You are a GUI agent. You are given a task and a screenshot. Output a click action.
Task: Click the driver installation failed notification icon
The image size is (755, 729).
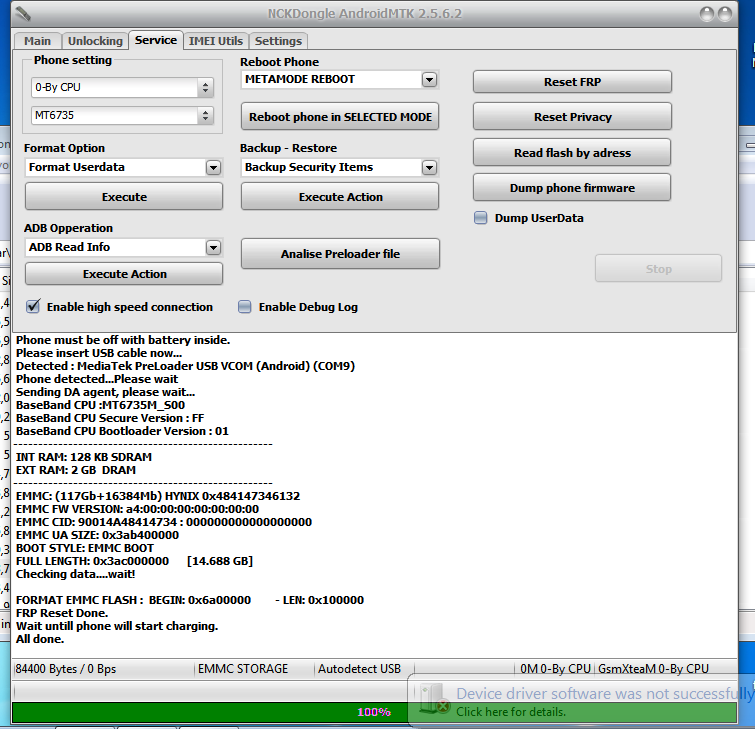432,698
